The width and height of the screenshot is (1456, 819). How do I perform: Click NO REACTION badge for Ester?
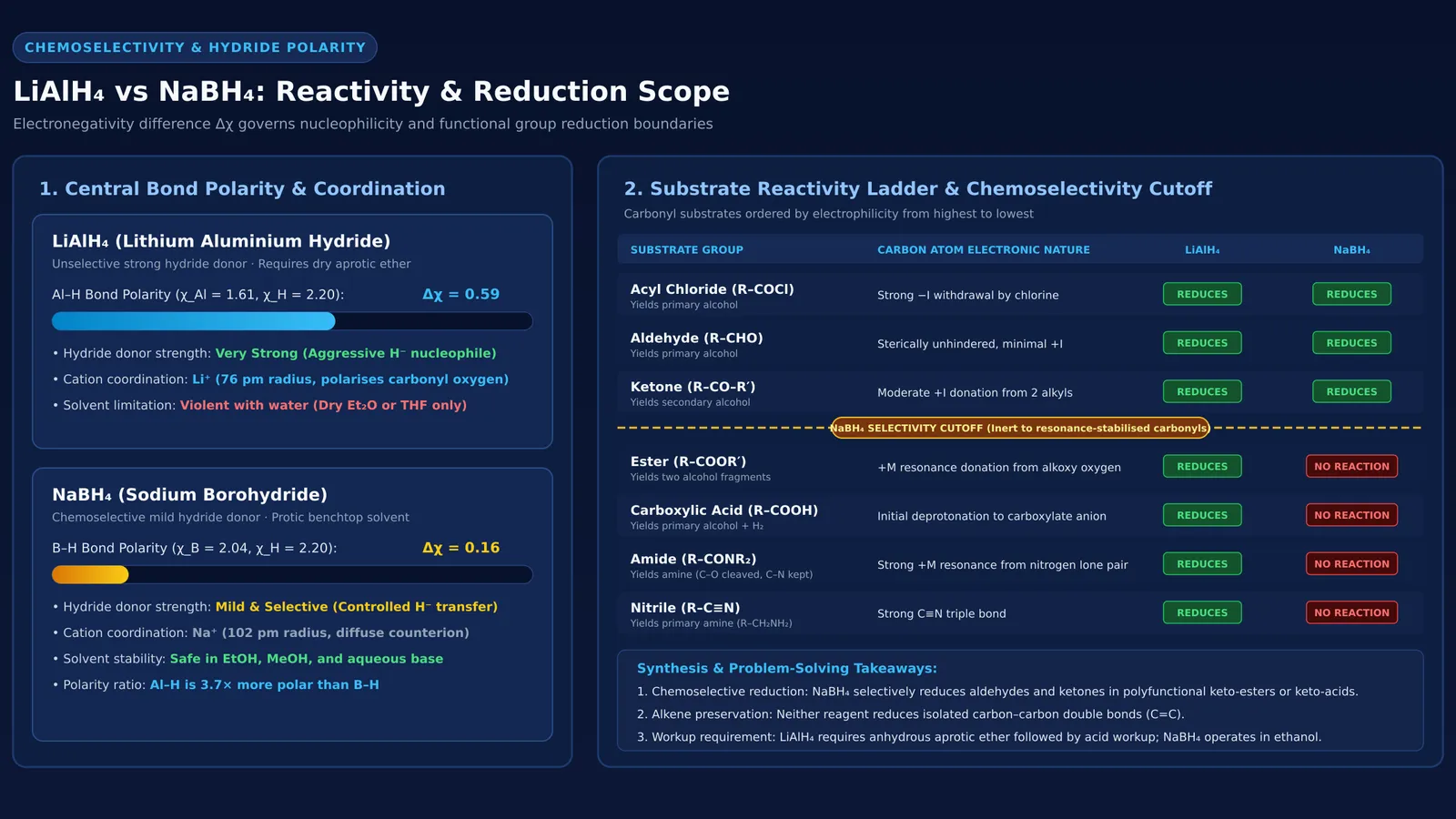(x=1351, y=466)
